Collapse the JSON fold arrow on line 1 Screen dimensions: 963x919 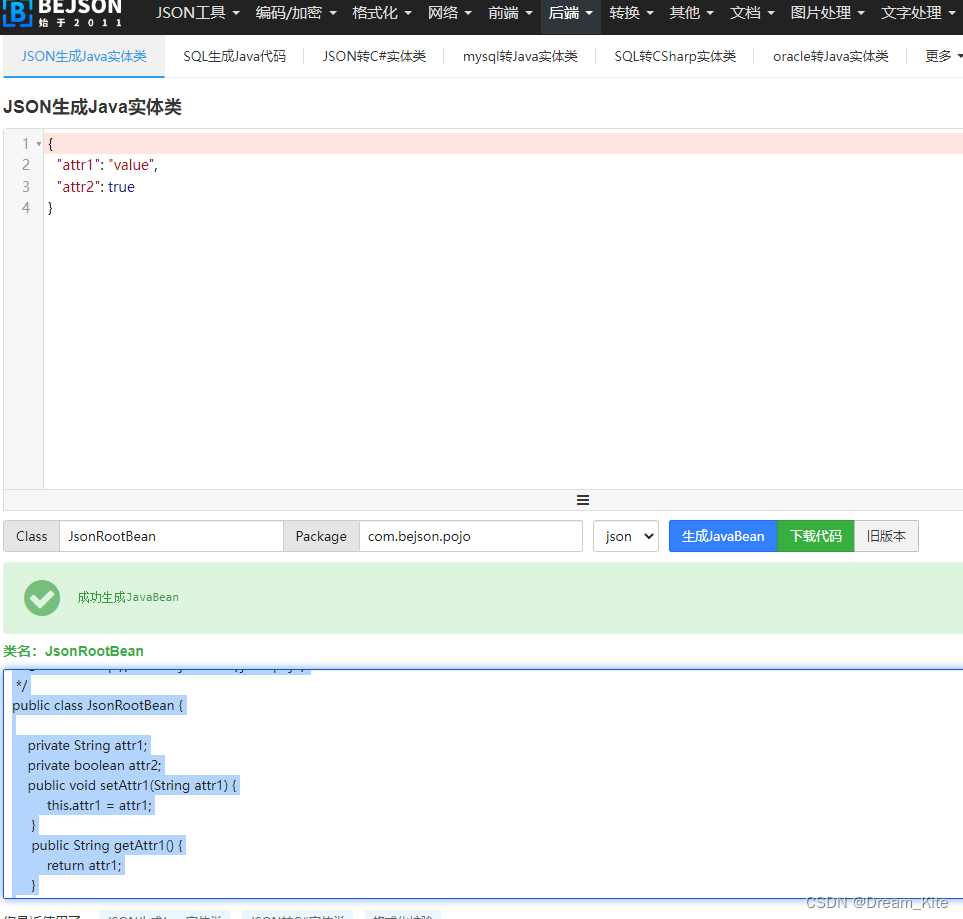pyautogui.click(x=39, y=144)
